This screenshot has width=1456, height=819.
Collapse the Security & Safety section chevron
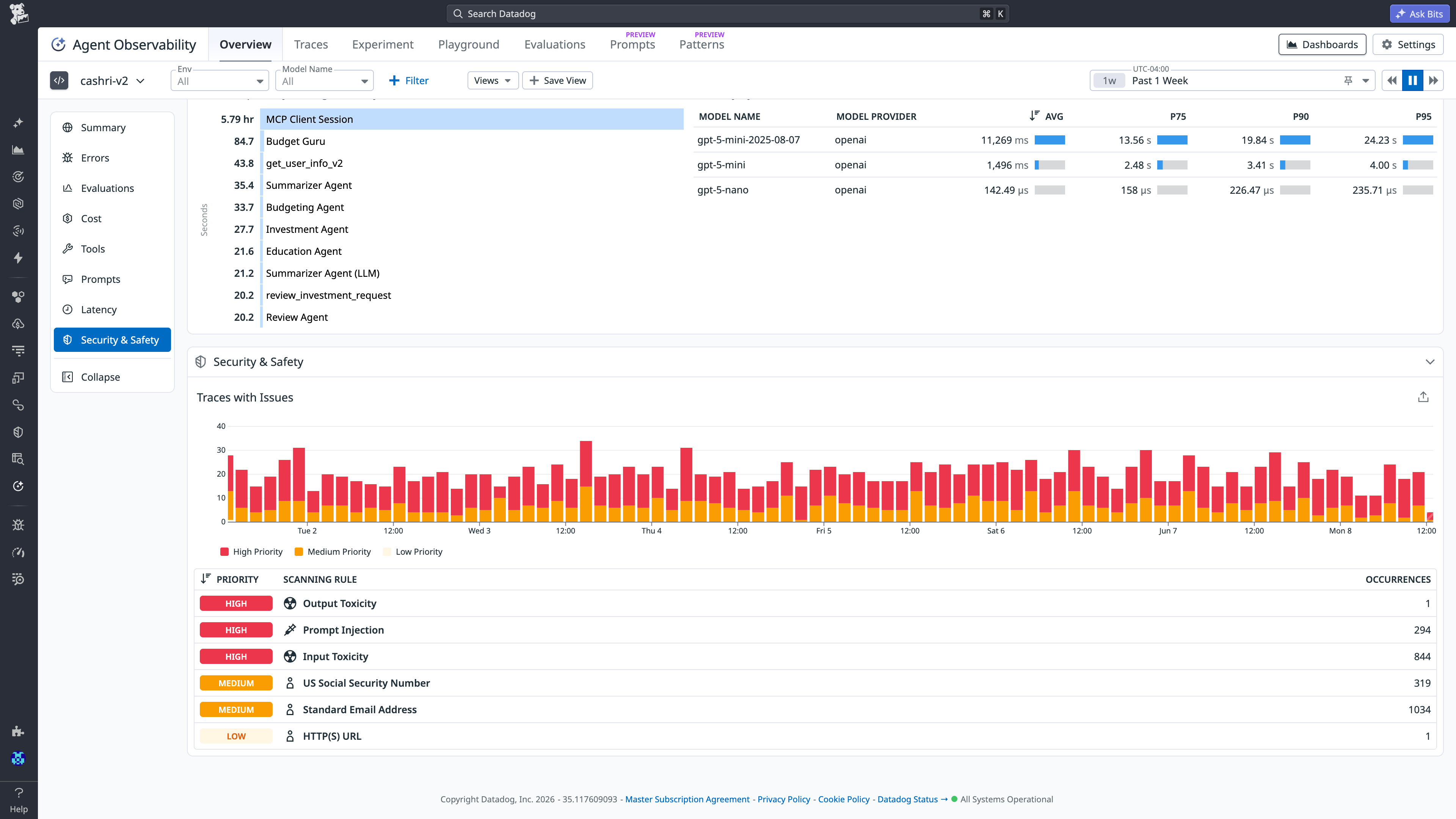pos(1430,362)
